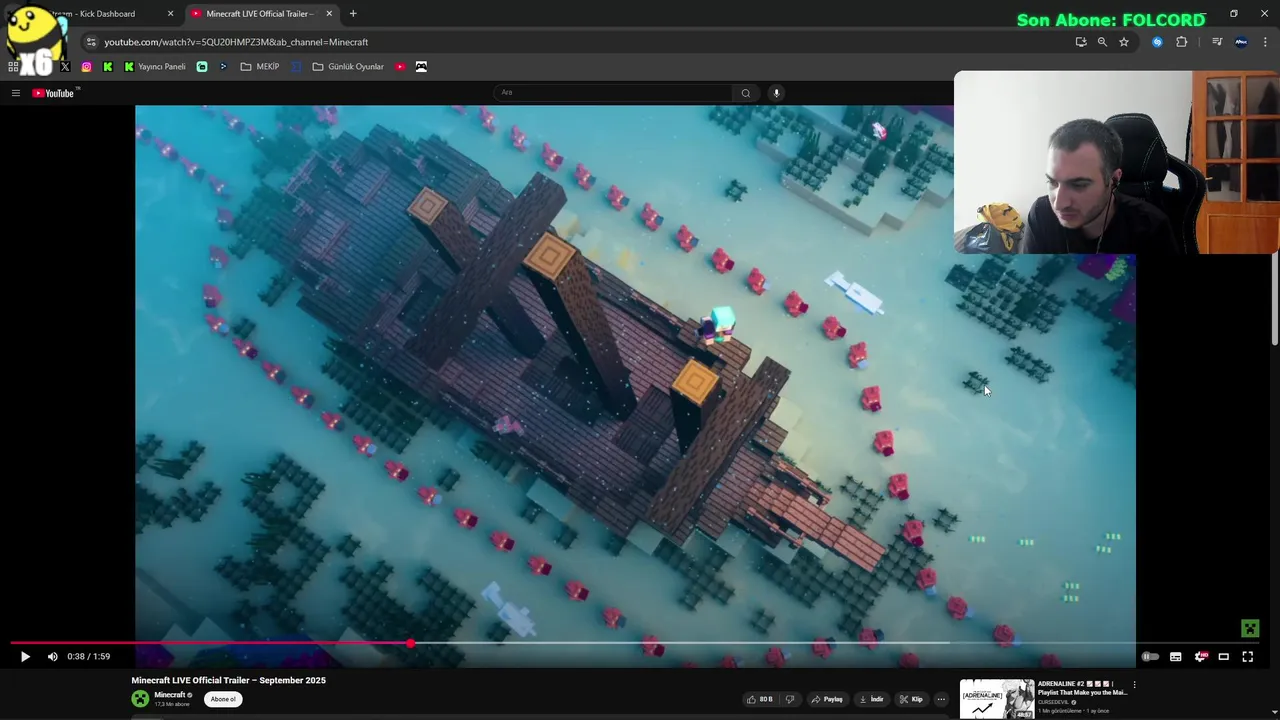Click the YouTube search magnifier button
The image size is (1280, 720).
[x=746, y=93]
